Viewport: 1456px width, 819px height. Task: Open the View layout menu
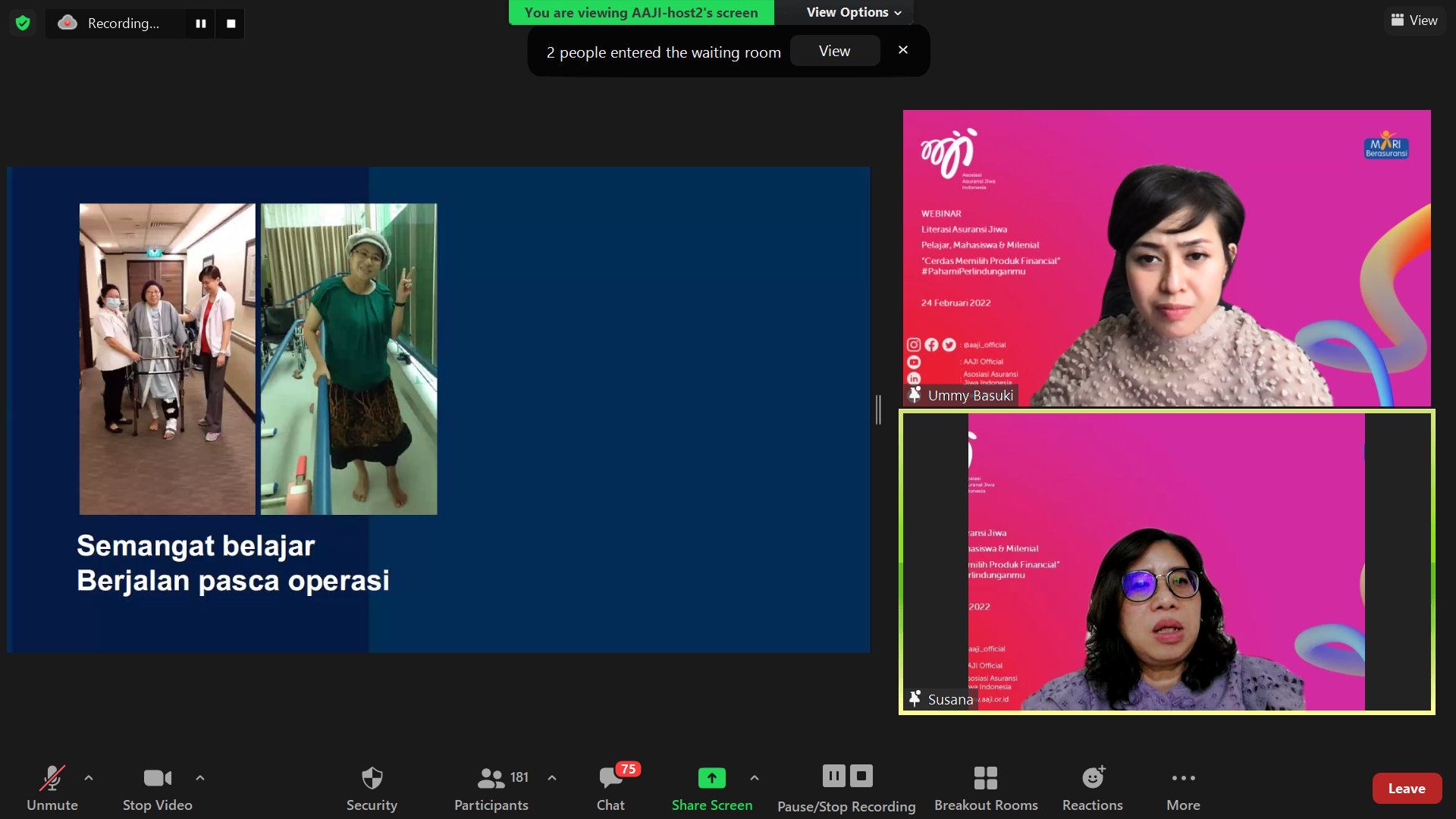click(1414, 20)
